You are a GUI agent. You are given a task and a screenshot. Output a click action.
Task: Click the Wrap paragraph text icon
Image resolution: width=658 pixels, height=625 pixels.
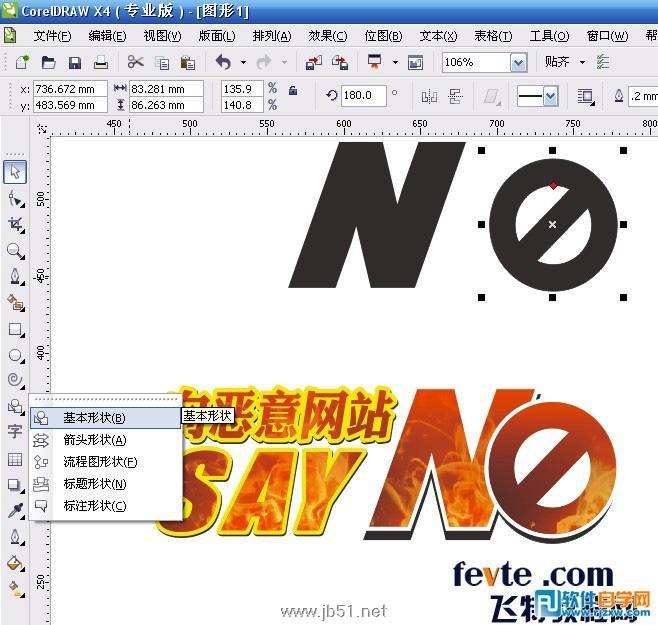point(585,97)
